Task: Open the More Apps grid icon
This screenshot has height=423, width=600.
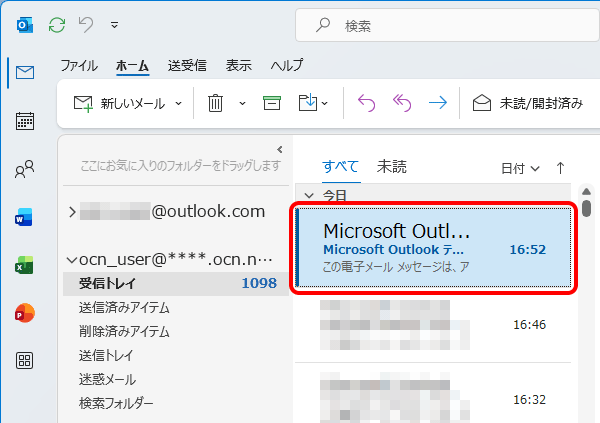Action: (x=24, y=360)
